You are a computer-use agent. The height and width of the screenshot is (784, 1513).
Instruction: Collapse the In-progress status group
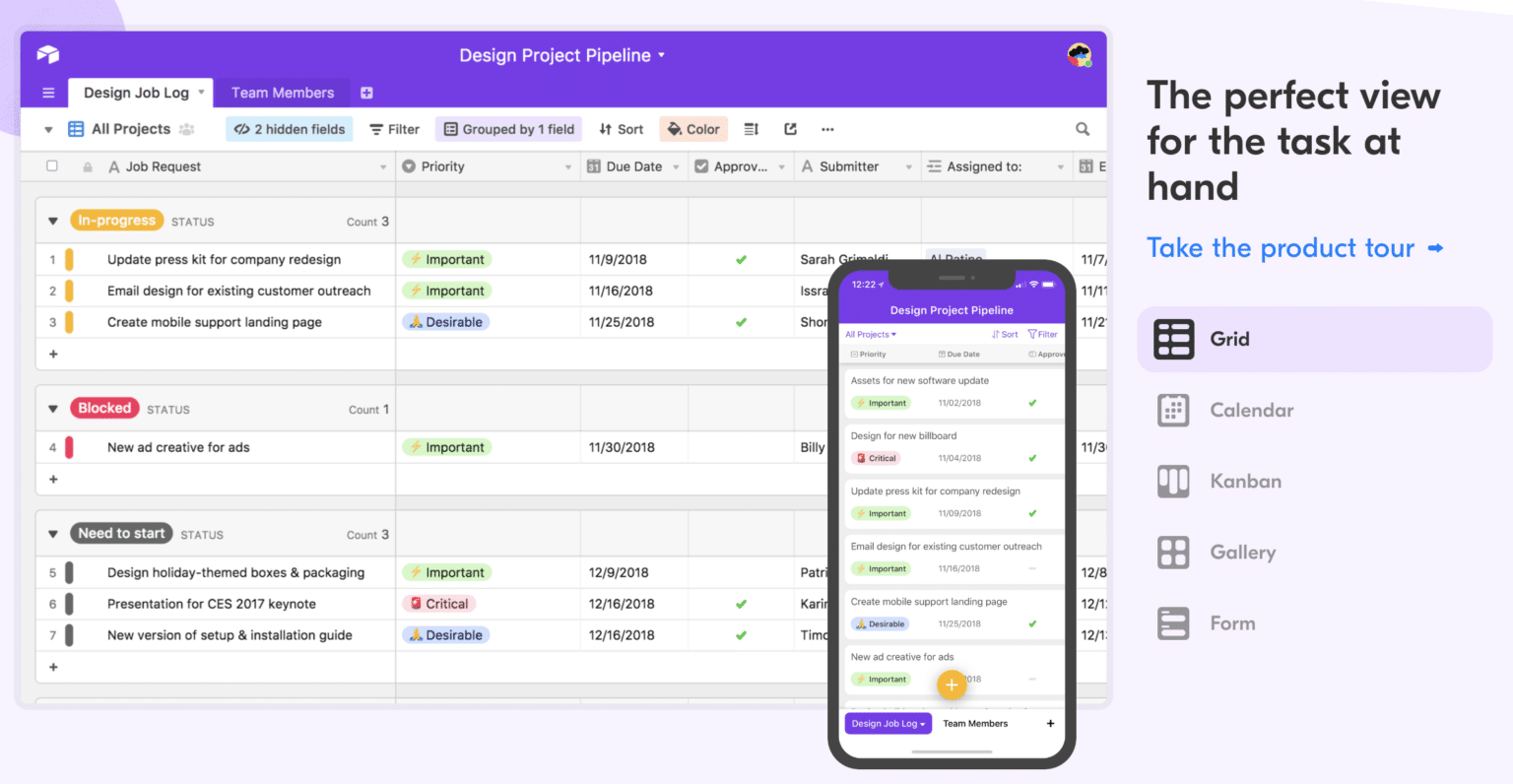pyautogui.click(x=52, y=221)
